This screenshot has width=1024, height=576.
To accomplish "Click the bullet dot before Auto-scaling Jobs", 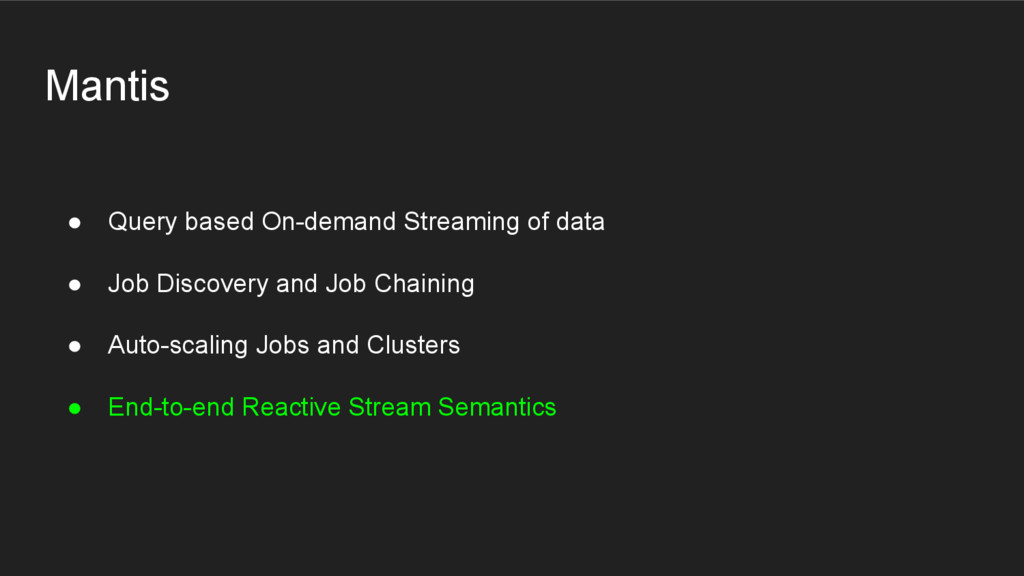I will click(74, 346).
